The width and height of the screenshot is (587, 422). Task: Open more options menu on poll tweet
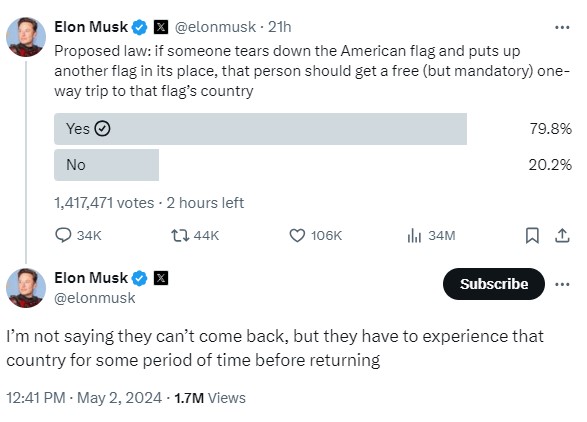(562, 27)
